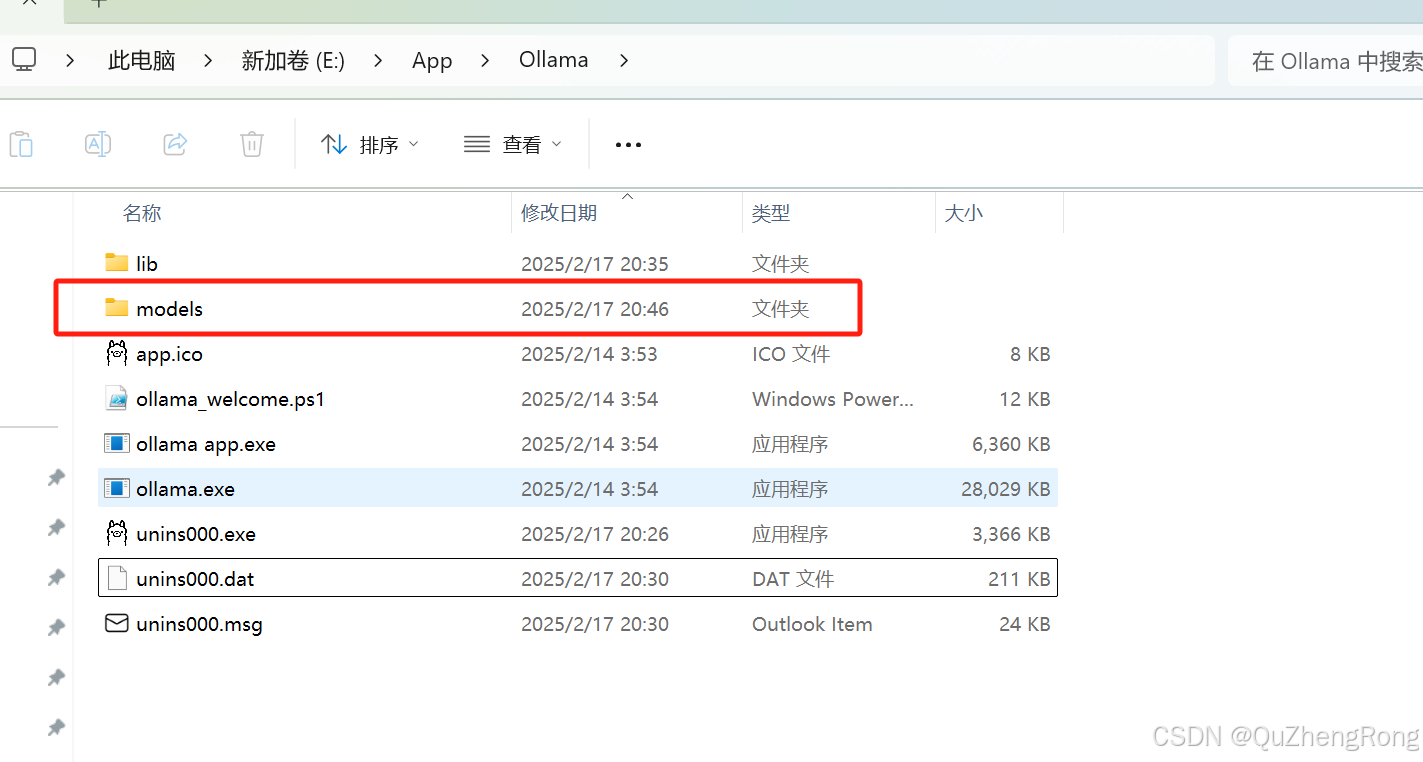Click the 2025/2/17 20:26 date of unins000.exe
Image resolution: width=1423 pixels, height=762 pixels.
click(595, 534)
